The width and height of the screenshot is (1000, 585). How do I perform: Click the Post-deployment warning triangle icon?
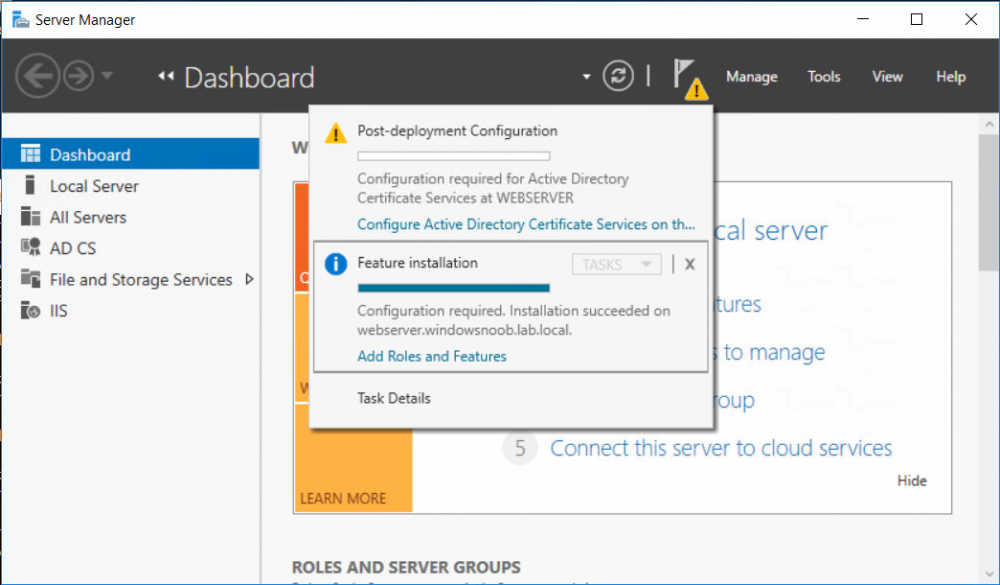pos(335,133)
